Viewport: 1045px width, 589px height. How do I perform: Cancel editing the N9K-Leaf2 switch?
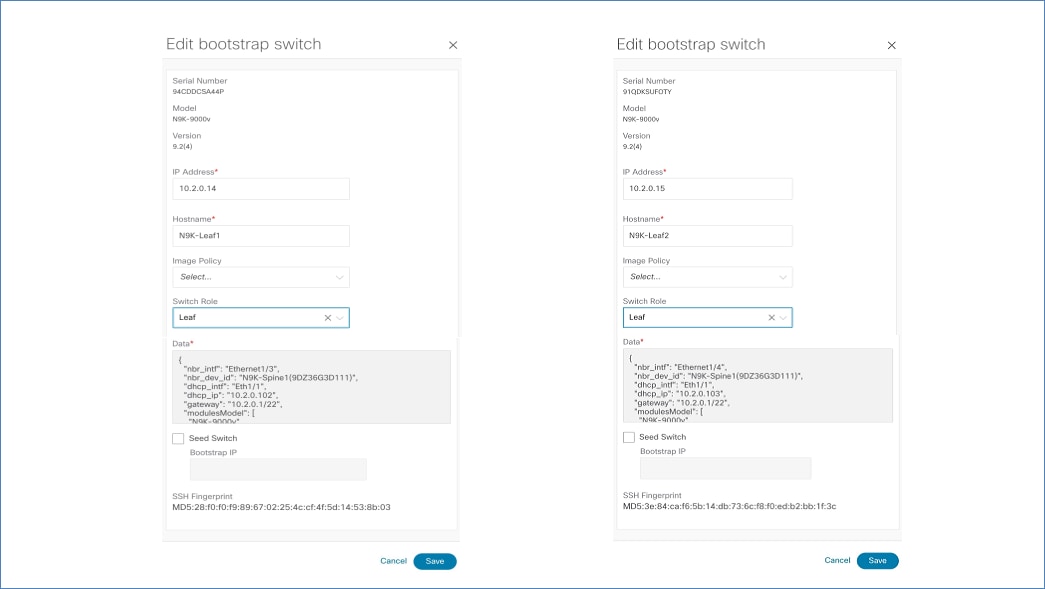[837, 560]
